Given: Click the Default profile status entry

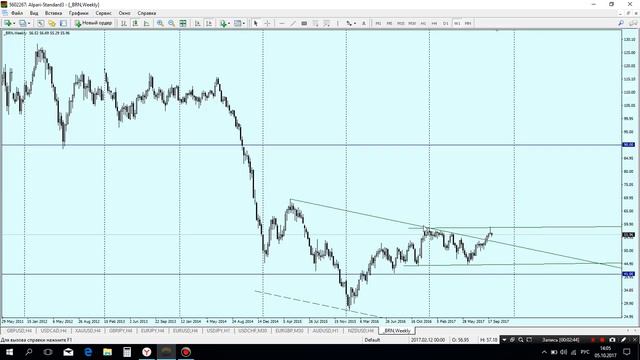Looking at the screenshot, I should (372, 340).
